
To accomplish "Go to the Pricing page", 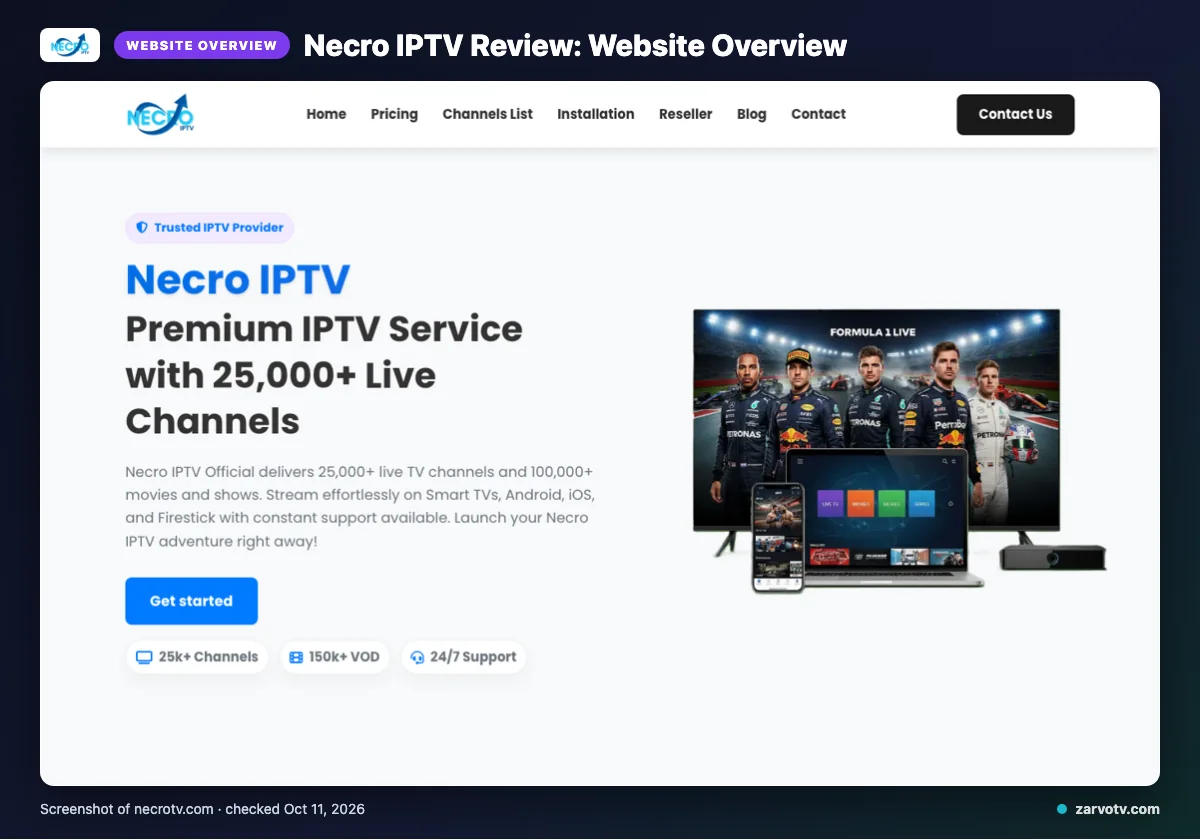I will pos(394,114).
